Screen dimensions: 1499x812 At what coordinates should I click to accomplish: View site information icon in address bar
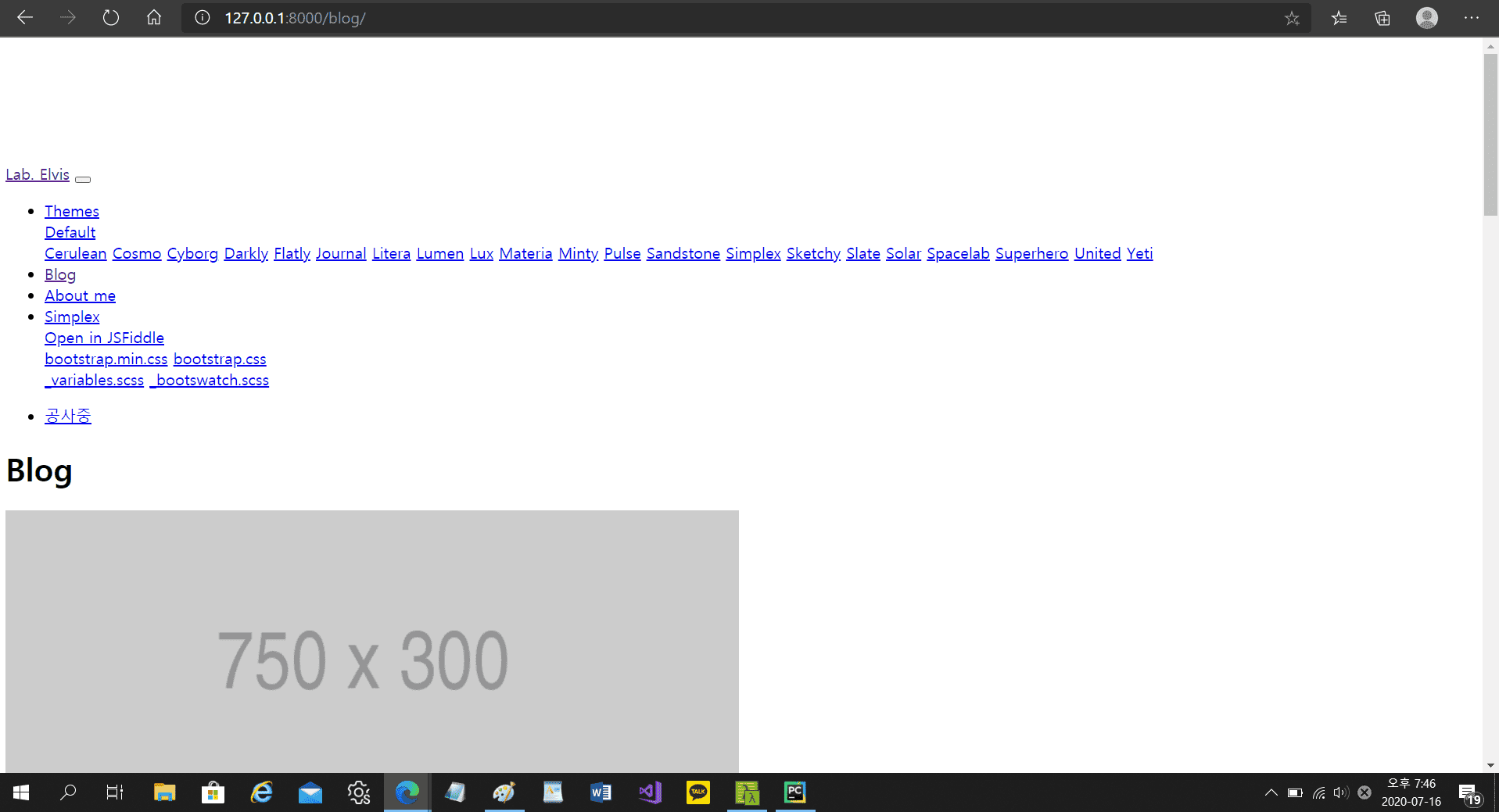click(203, 18)
